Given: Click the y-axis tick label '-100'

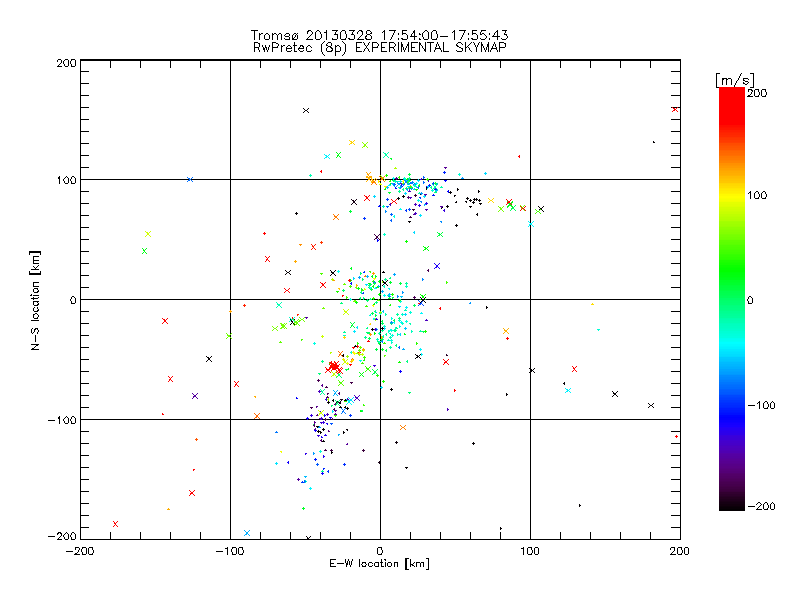Looking at the screenshot, I should click(x=62, y=420).
